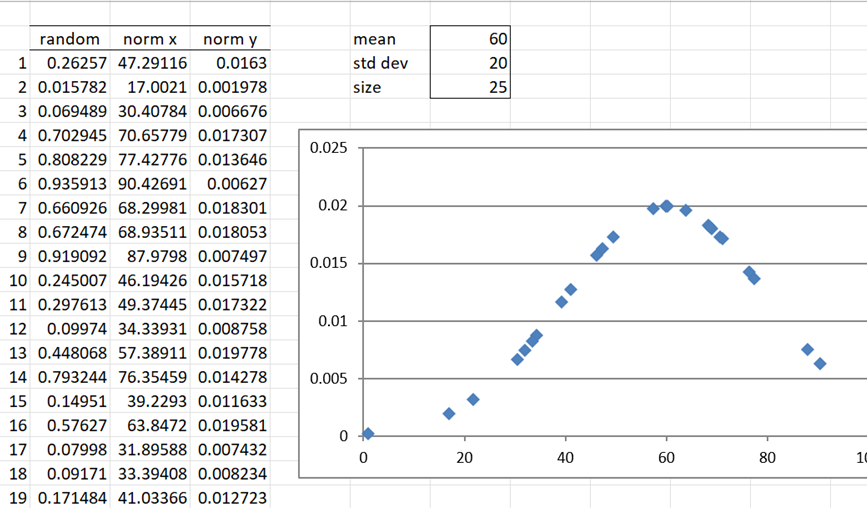The width and height of the screenshot is (867, 508).
Task: Select the 0.025 label on the vertical axis
Action: [328, 148]
